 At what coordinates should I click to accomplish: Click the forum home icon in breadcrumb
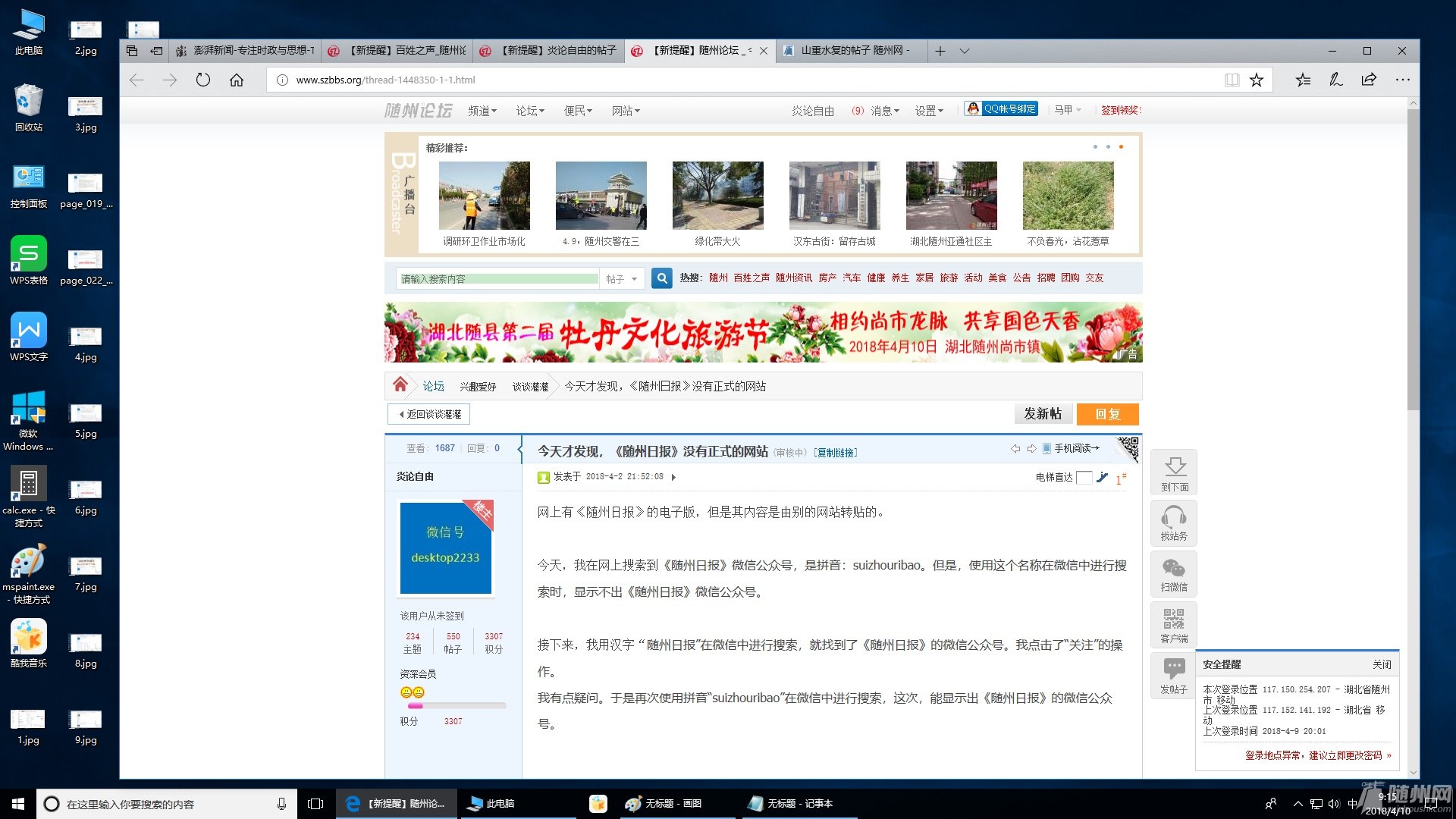(x=400, y=384)
